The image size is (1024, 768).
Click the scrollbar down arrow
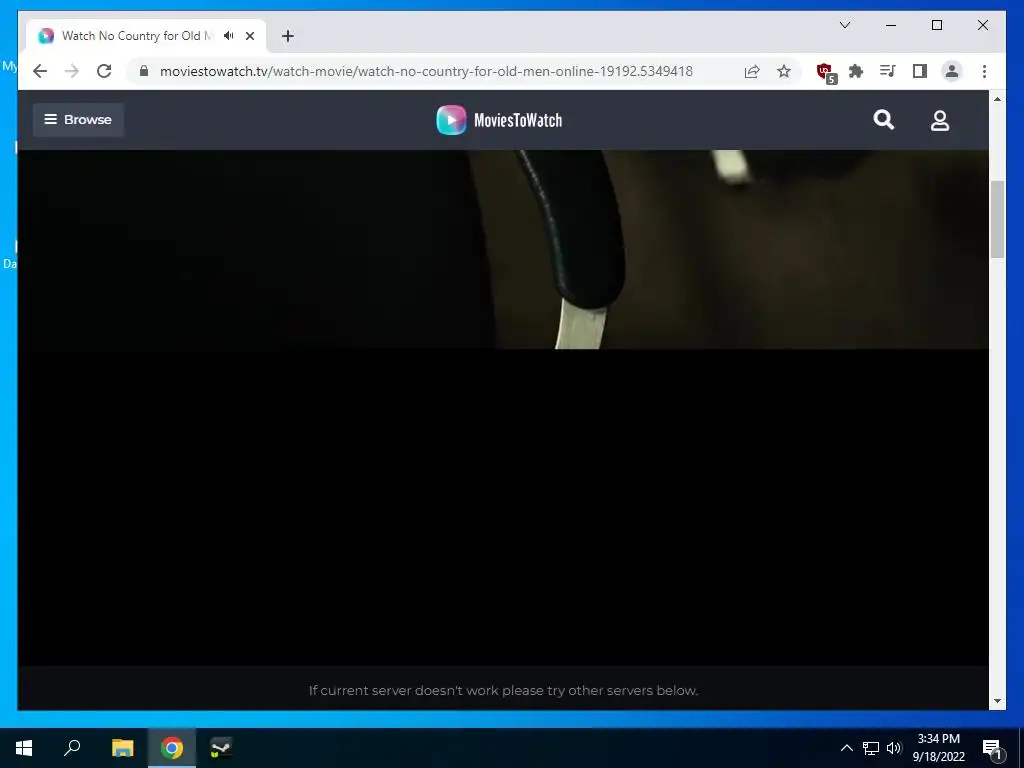pyautogui.click(x=997, y=701)
